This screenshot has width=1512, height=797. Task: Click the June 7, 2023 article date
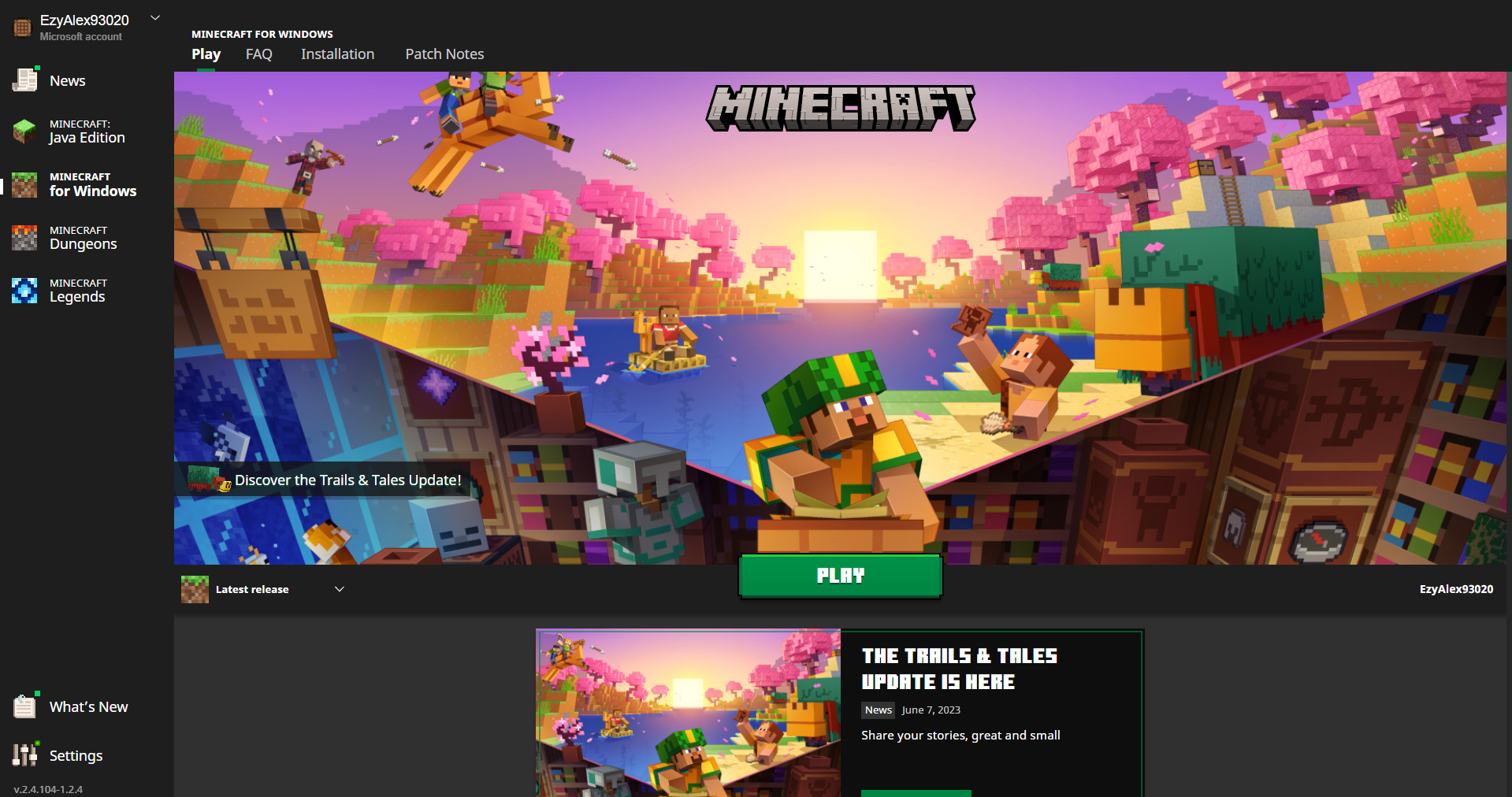931,710
